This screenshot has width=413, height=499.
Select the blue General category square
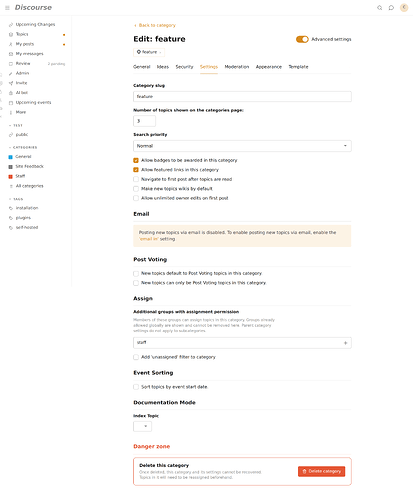(10, 157)
